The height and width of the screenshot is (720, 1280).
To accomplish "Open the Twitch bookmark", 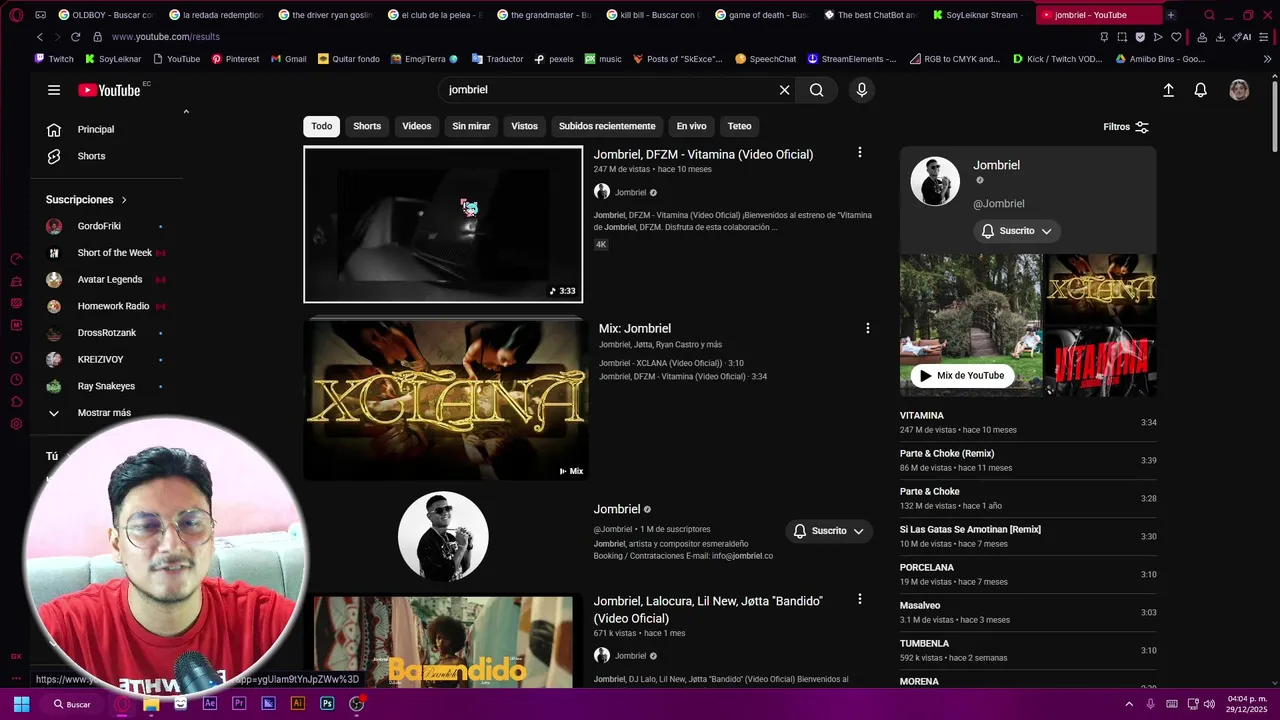I will pyautogui.click(x=54, y=59).
